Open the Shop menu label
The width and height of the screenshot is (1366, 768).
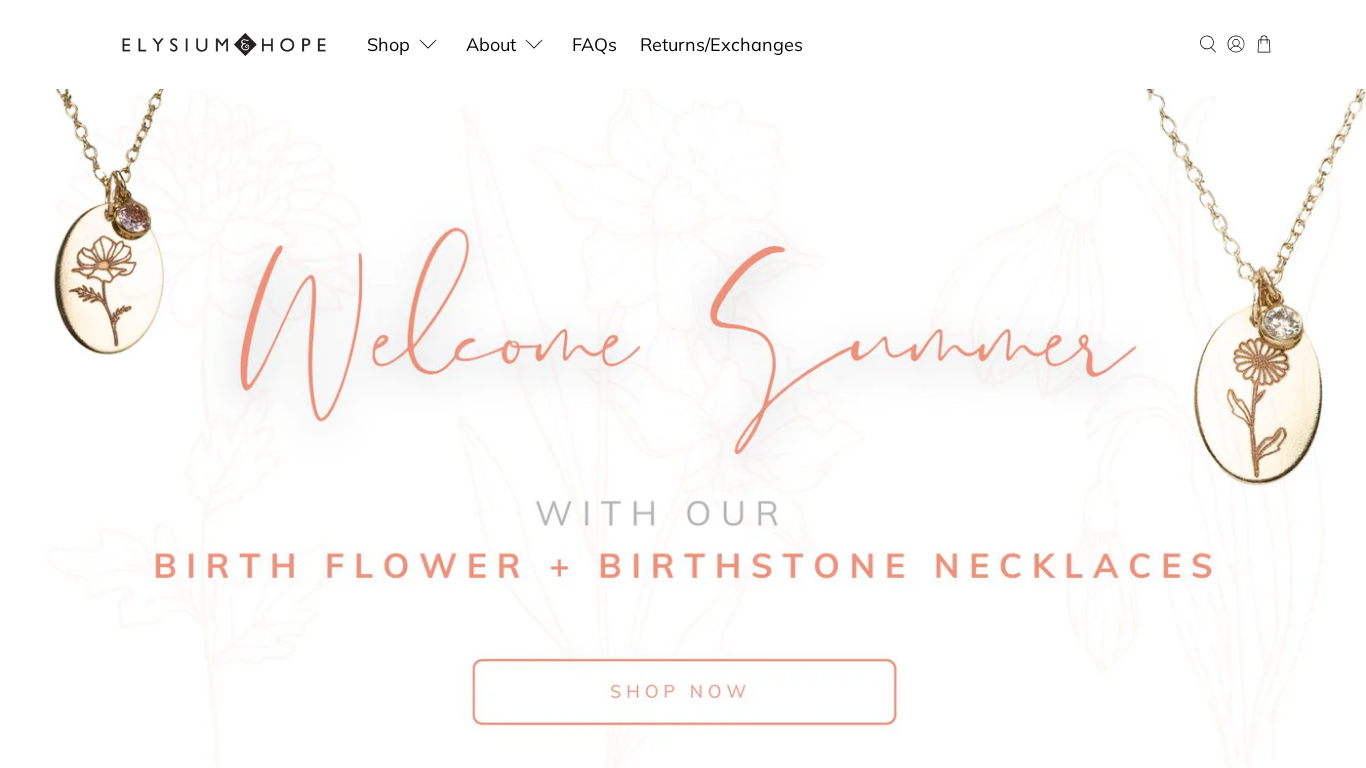click(x=388, y=45)
